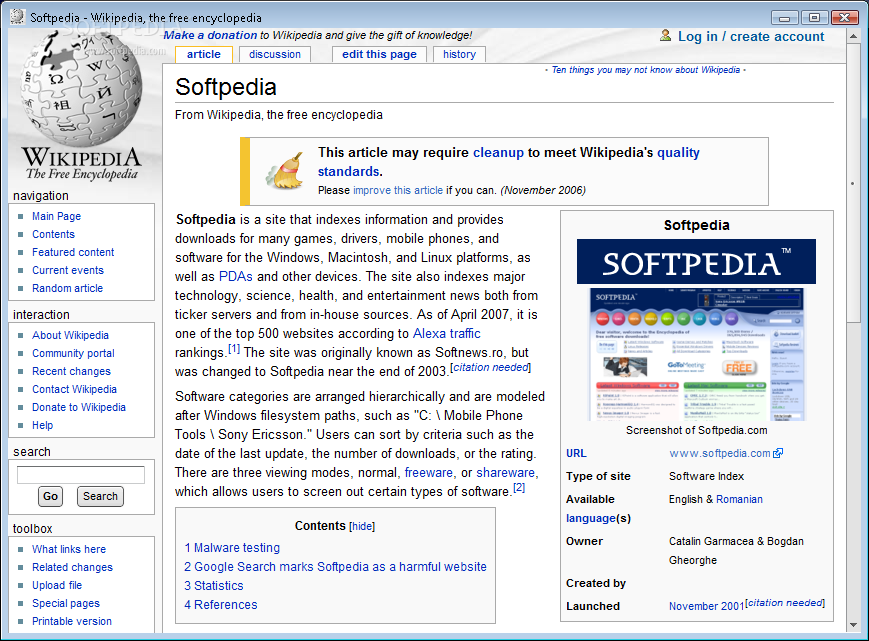Click the vertical scrollbar up arrow

pyautogui.click(x=853, y=37)
